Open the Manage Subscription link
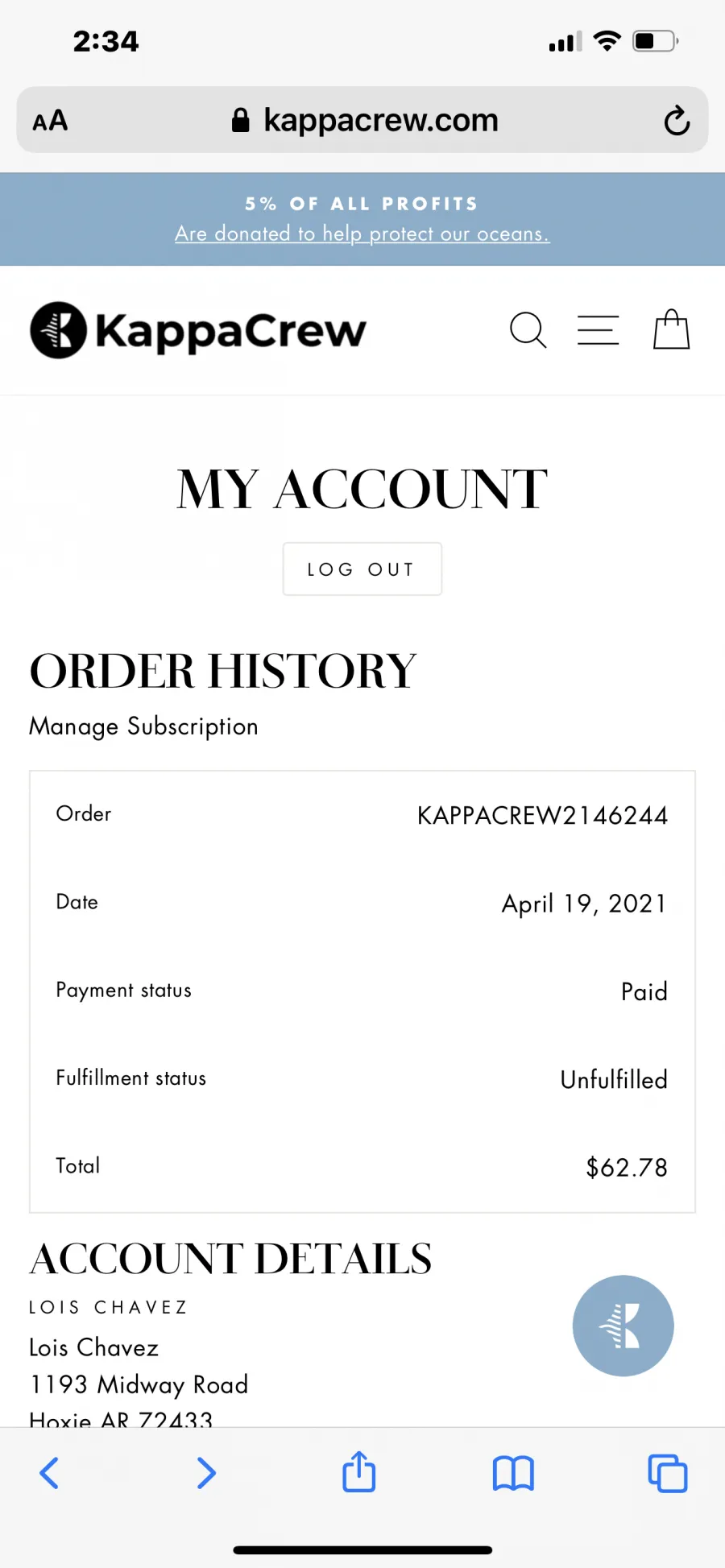The height and width of the screenshot is (1568, 725). tap(144, 726)
